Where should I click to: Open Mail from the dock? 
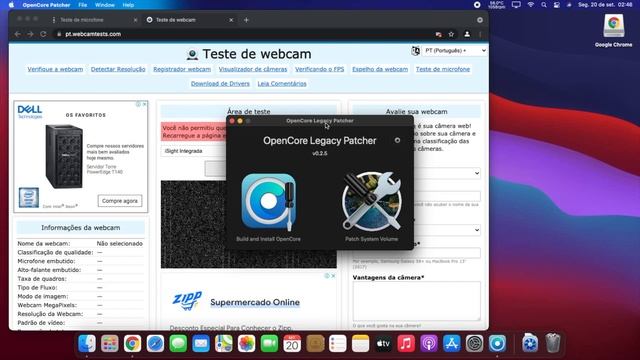(201, 344)
